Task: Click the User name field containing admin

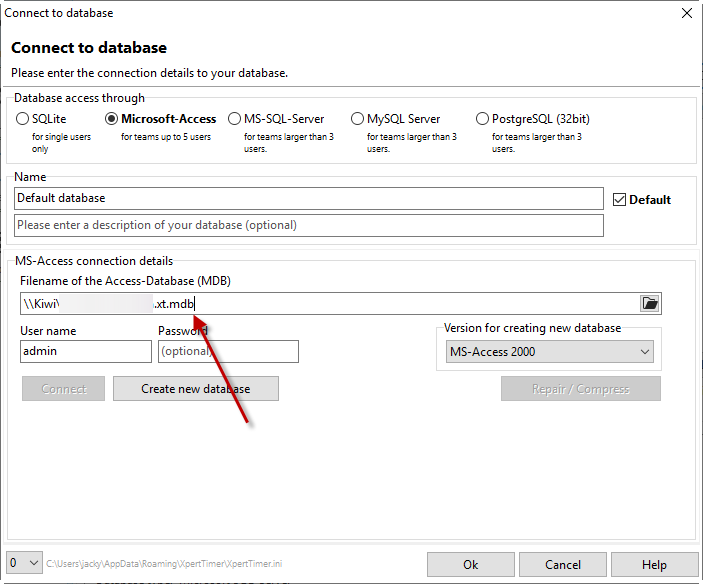Action: [x=85, y=352]
